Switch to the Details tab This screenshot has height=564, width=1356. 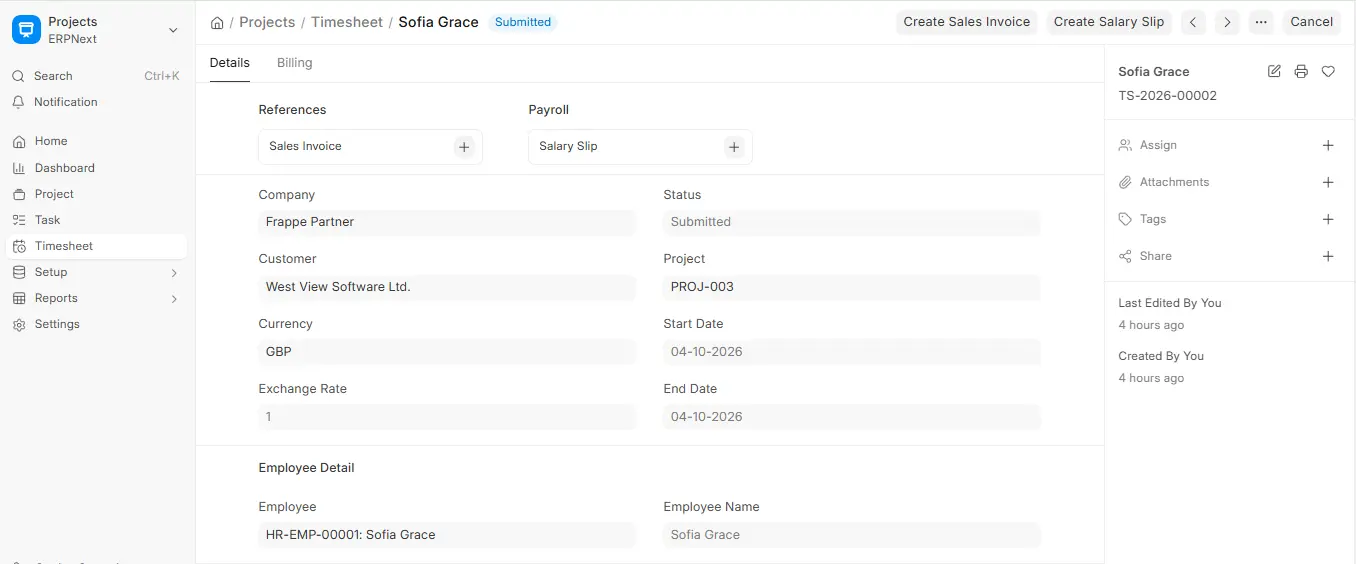(x=230, y=63)
